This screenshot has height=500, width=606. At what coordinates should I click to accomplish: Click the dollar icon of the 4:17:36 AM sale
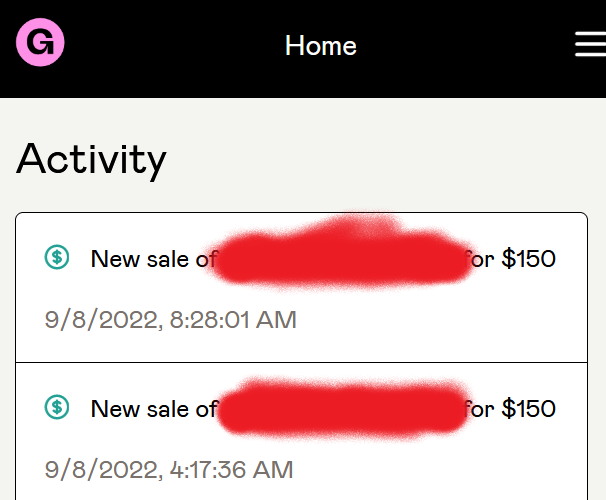57,407
